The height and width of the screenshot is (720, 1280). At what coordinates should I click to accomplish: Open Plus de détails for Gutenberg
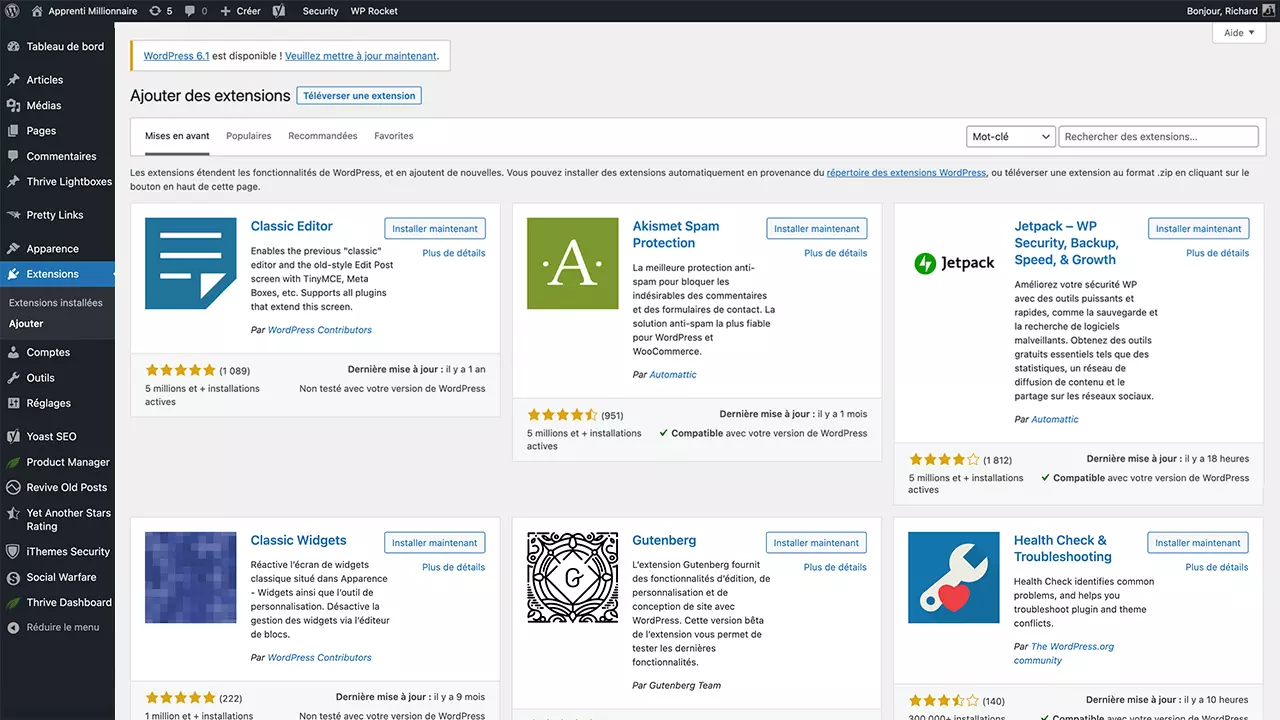click(836, 567)
